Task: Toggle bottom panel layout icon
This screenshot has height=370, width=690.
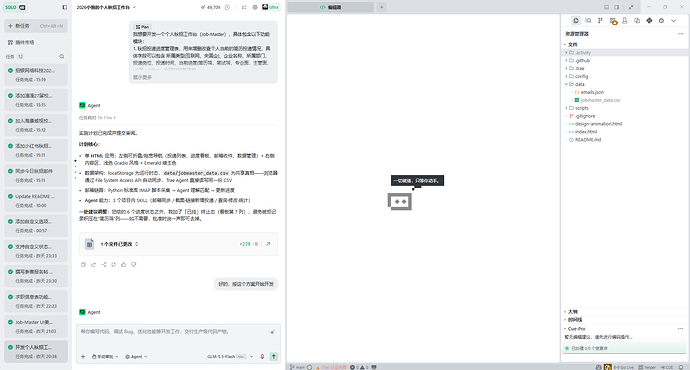Action: 606,7
